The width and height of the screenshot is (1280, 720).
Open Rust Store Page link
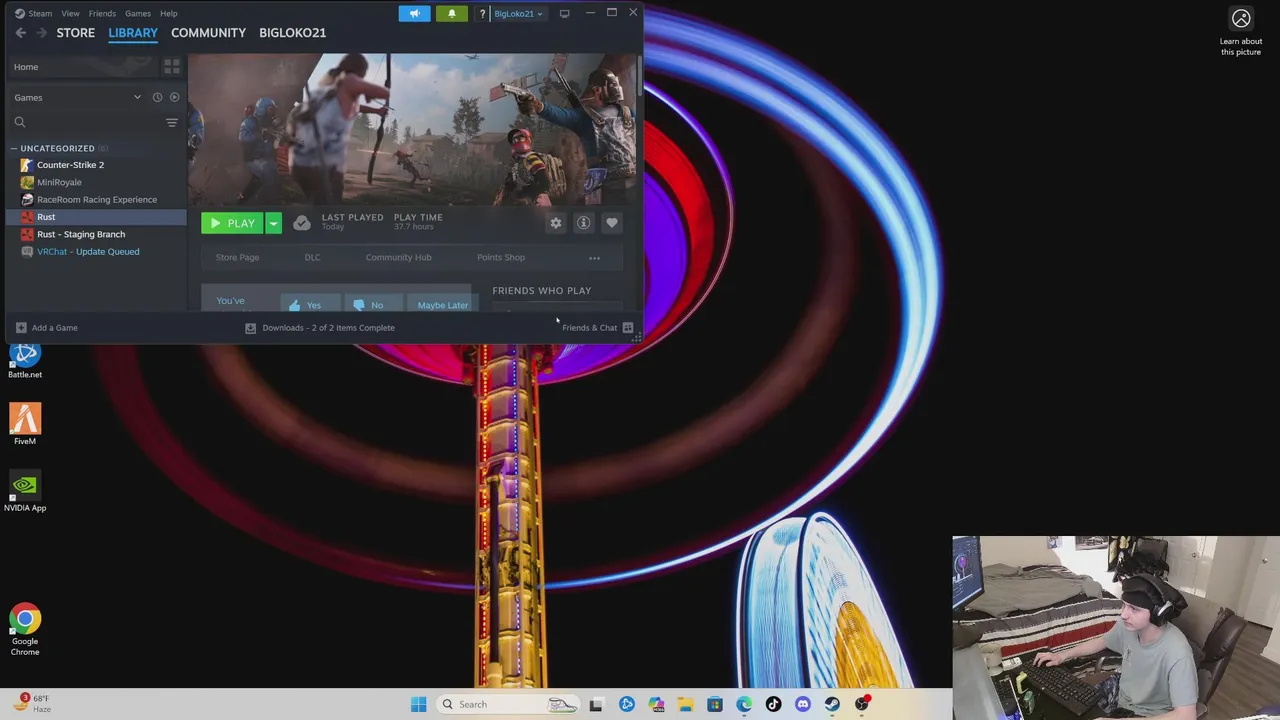[237, 258]
